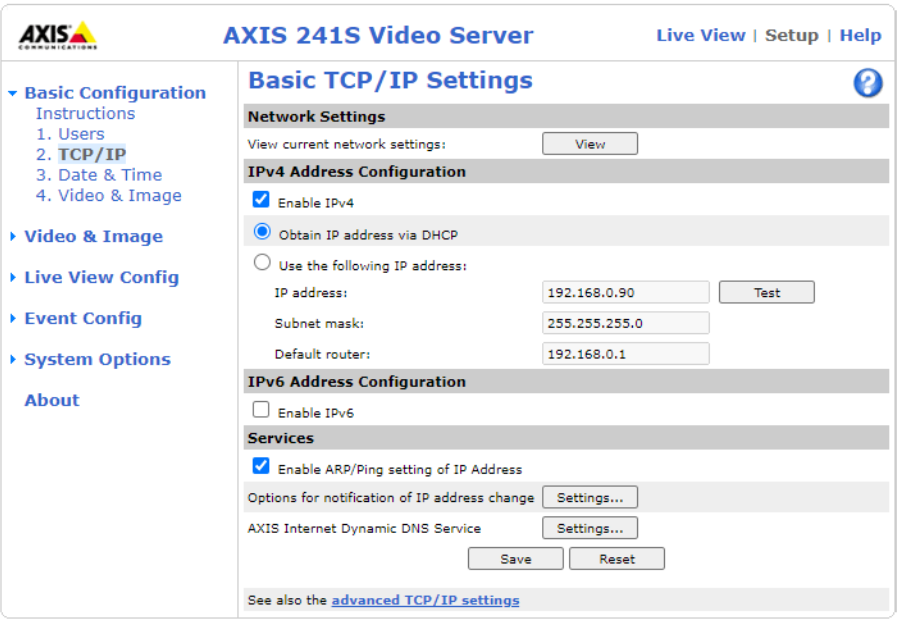Collapse the Basic Configuration section

click(x=12, y=92)
